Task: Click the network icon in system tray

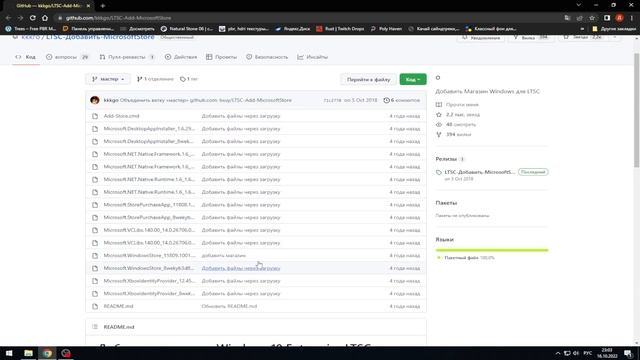Action: 567,353
